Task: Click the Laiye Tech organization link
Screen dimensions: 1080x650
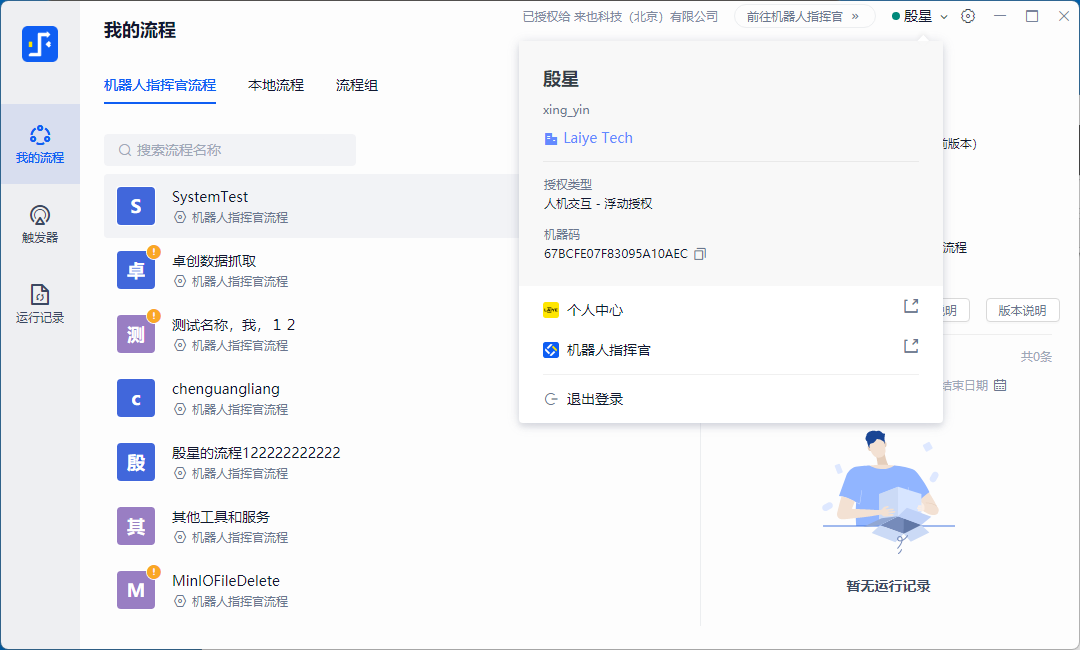Action: 597,138
